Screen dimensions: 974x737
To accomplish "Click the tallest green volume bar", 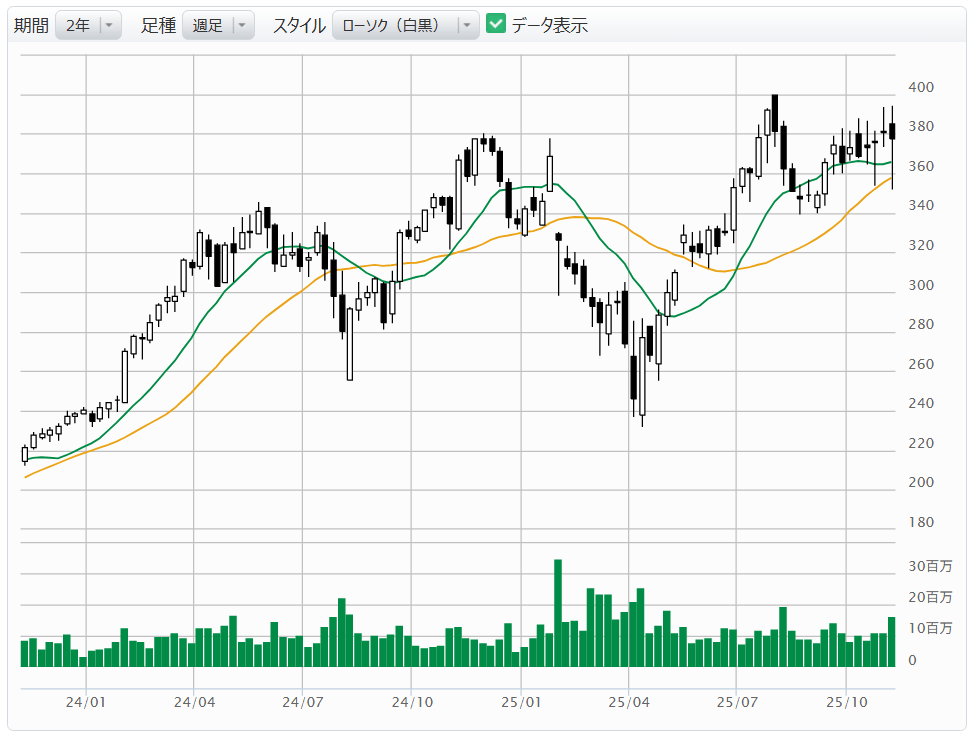I will click(558, 613).
